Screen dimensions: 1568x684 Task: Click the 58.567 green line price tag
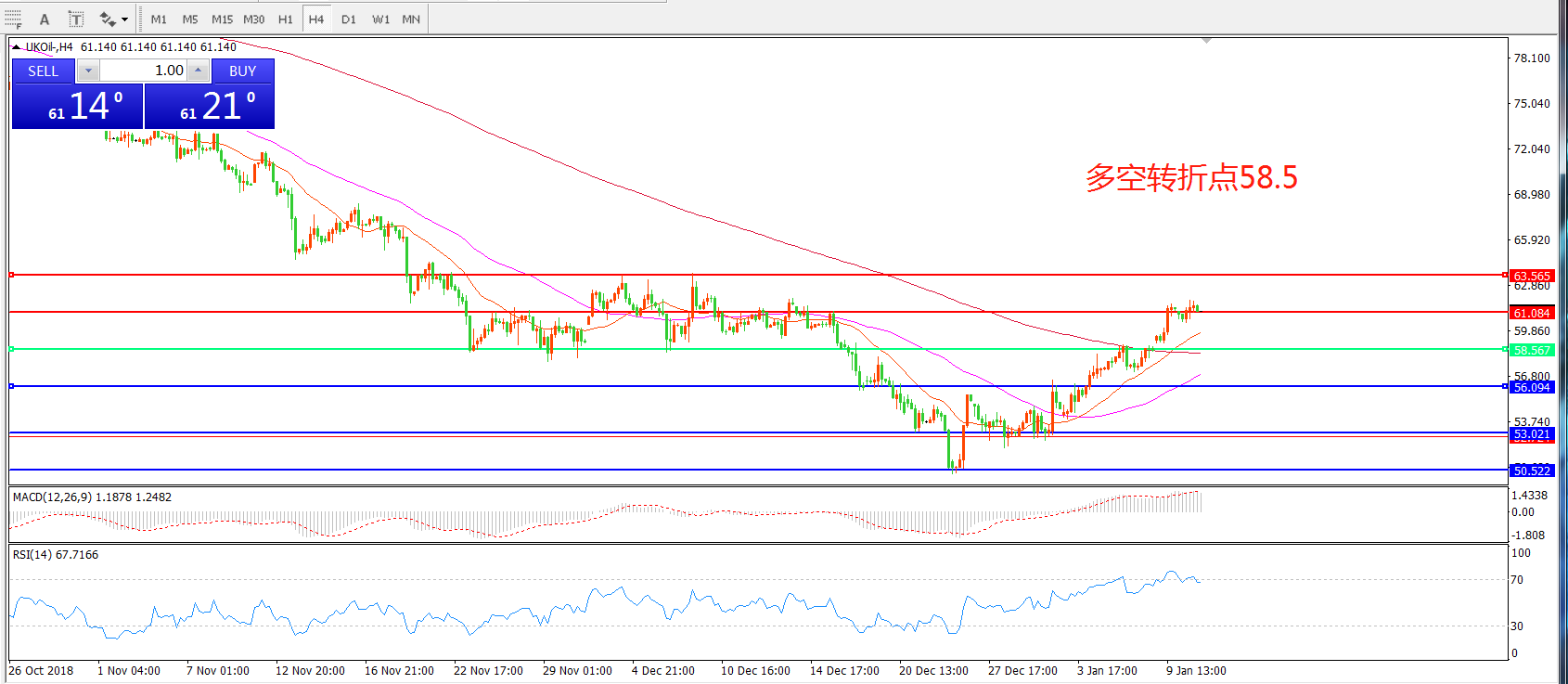(x=1532, y=350)
